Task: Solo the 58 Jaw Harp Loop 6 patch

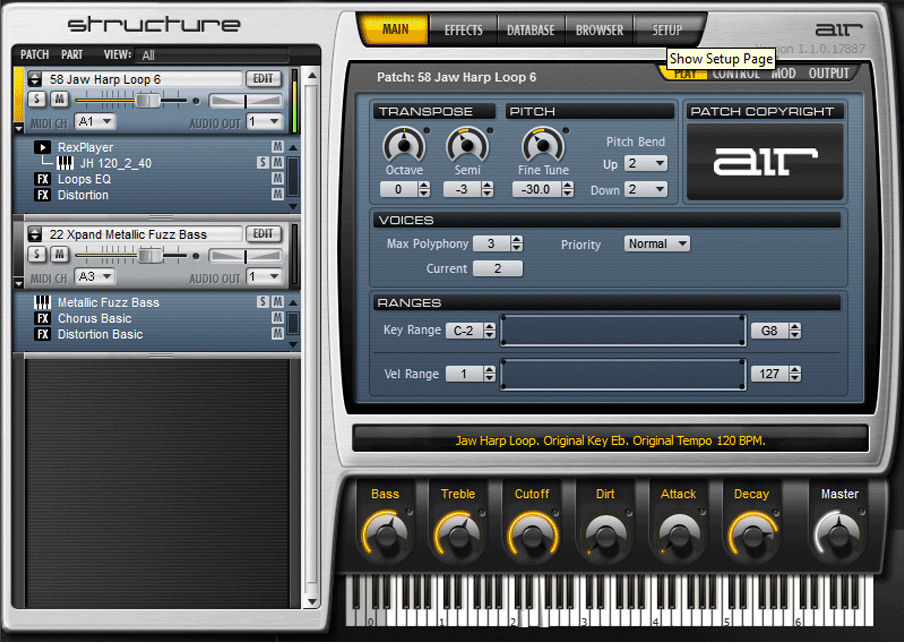Action: click(37, 99)
